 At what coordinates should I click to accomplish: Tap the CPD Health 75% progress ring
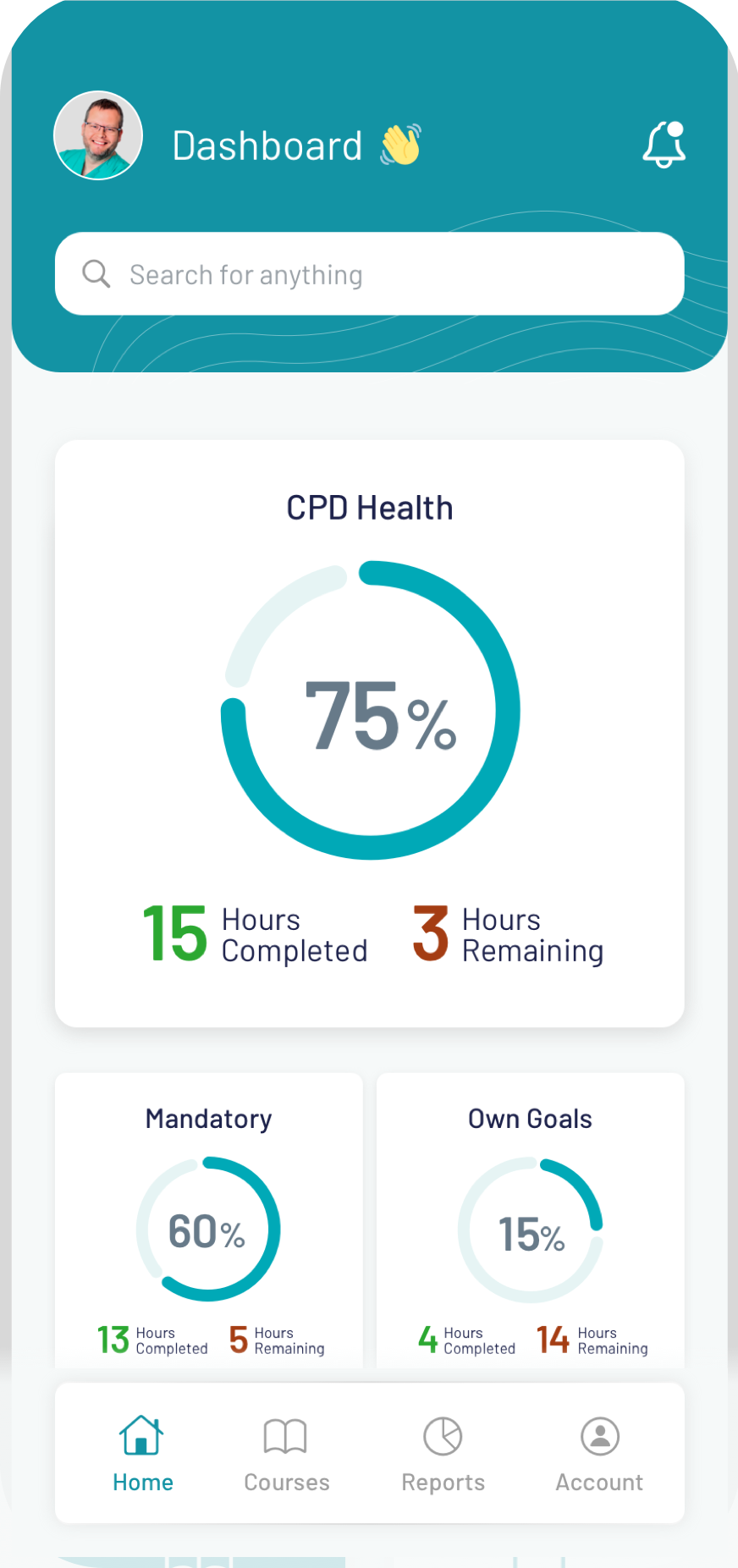pos(371,711)
